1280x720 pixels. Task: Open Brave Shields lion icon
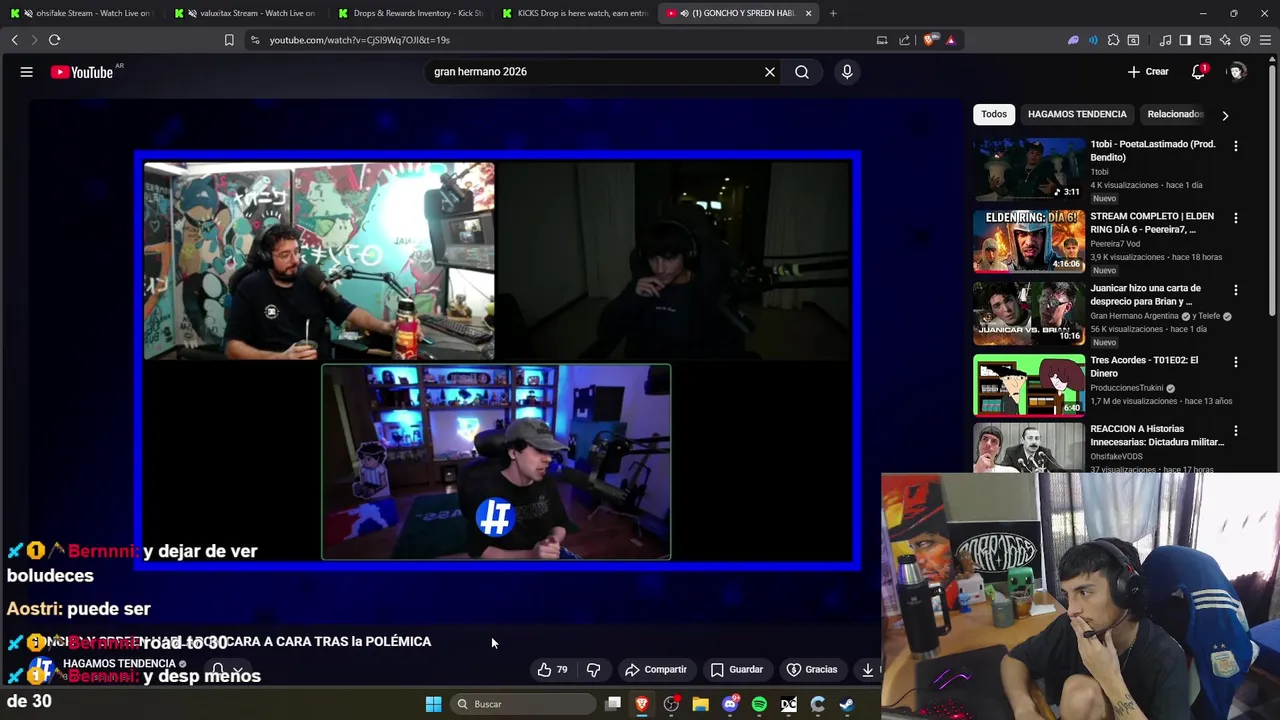coord(931,40)
